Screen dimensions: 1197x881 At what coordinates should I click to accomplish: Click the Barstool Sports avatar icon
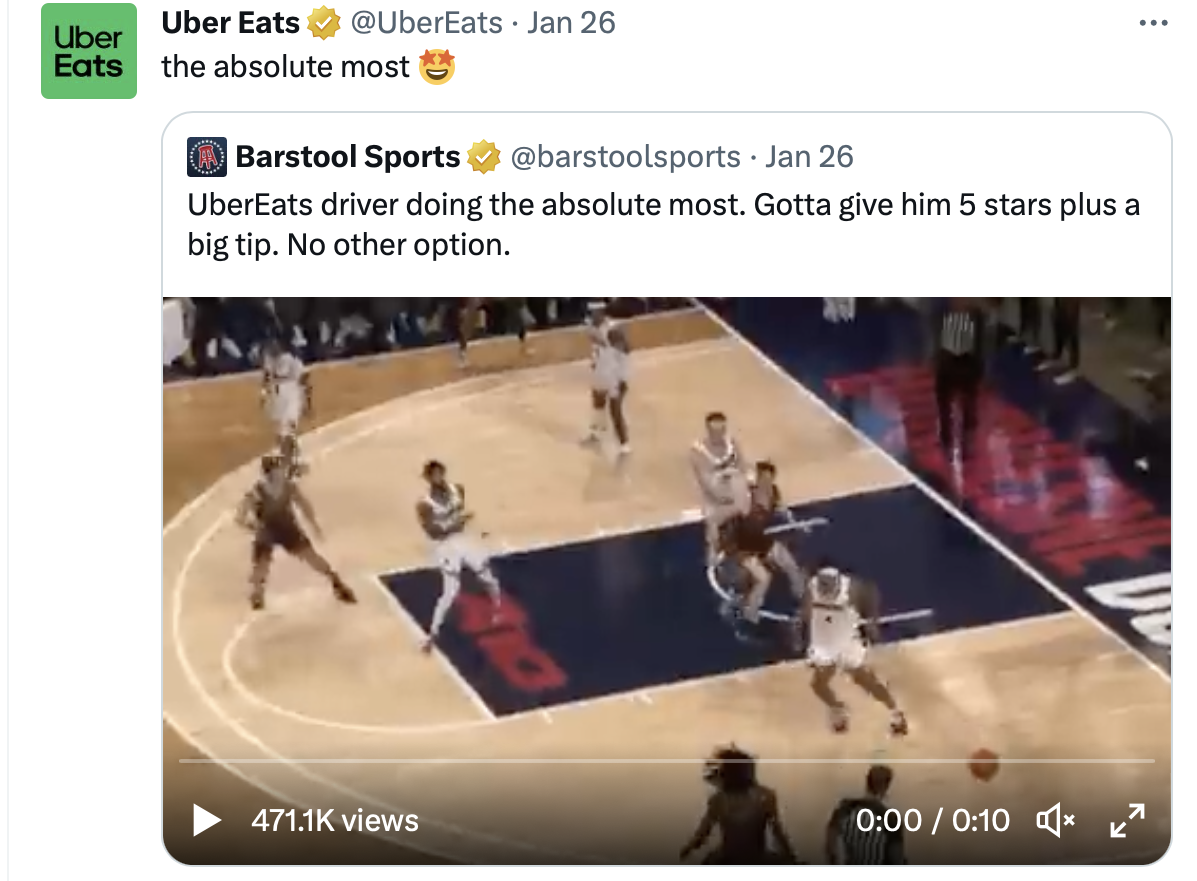pyautogui.click(x=207, y=157)
